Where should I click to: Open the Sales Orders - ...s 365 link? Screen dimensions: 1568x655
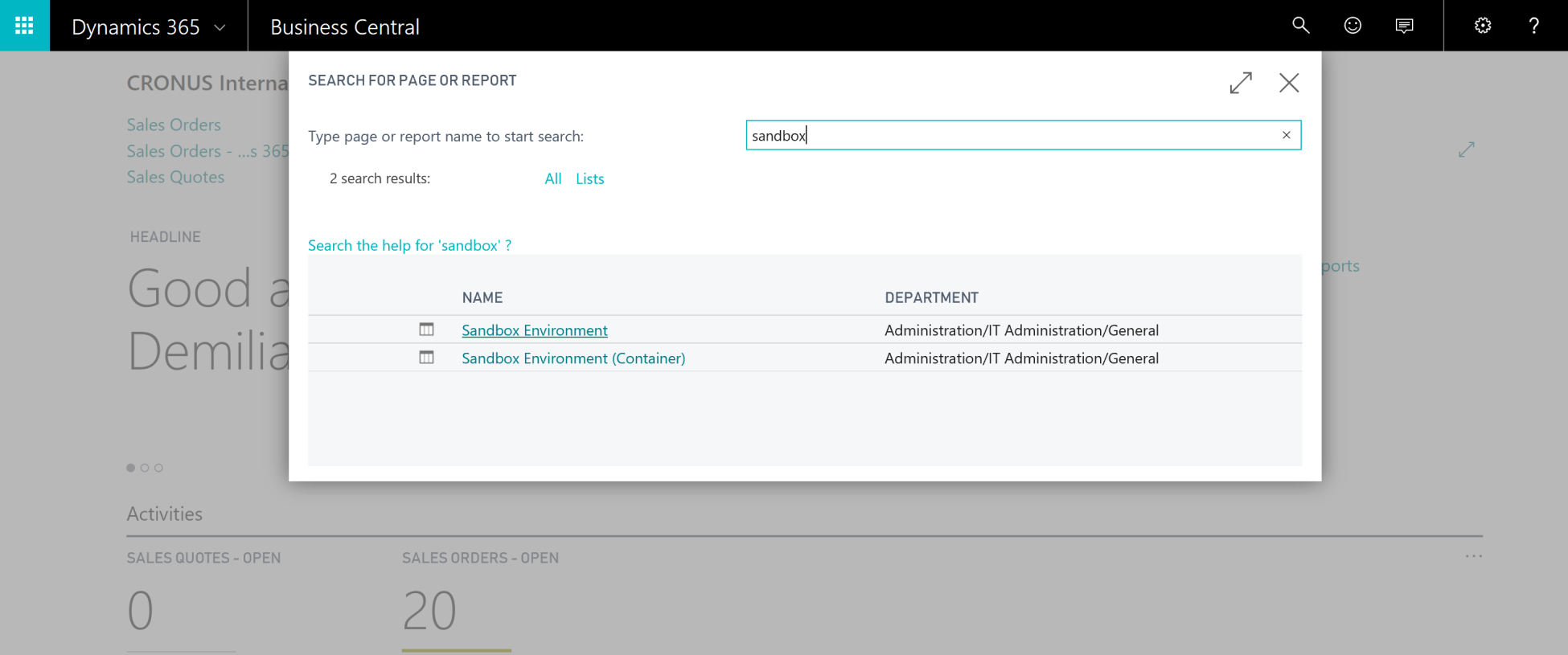pyautogui.click(x=207, y=151)
